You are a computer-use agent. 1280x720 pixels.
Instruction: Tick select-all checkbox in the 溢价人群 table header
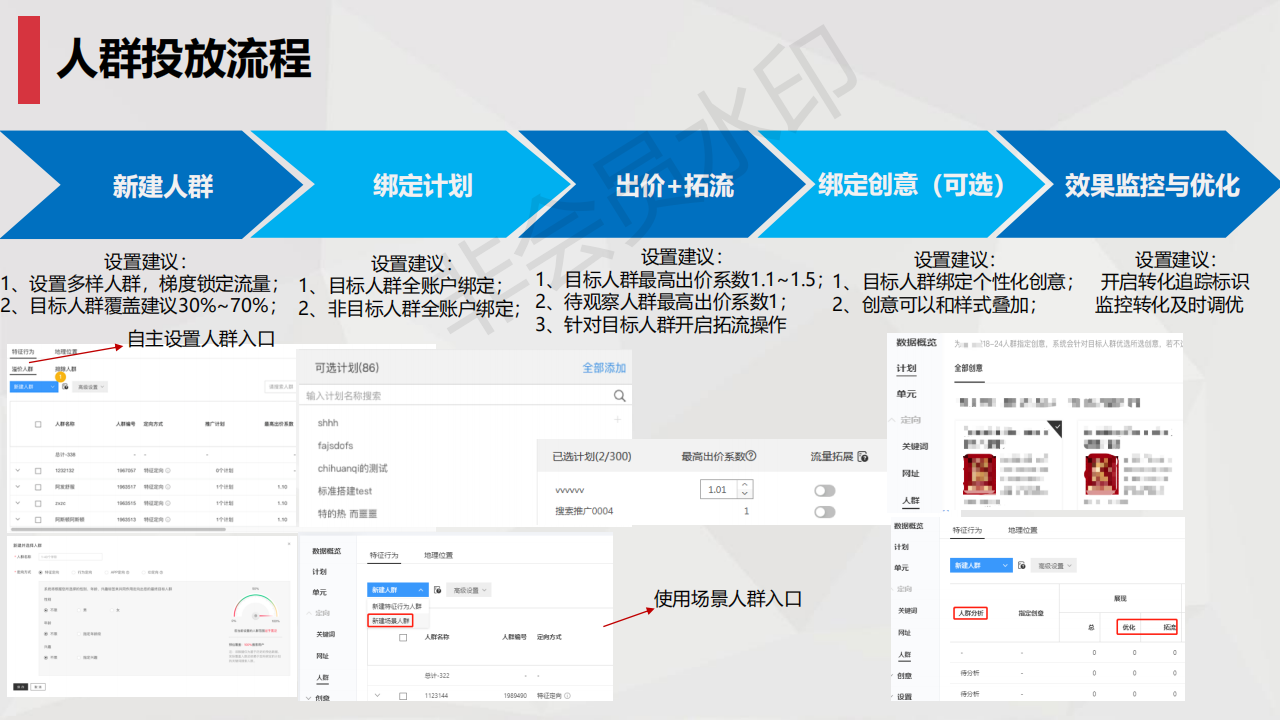click(x=38, y=424)
